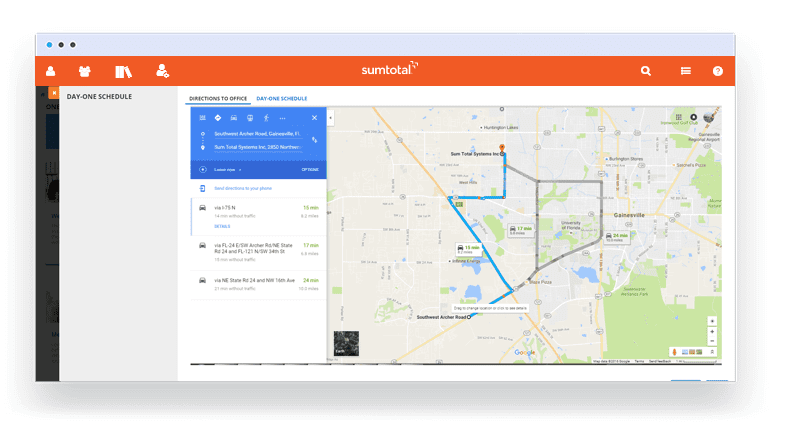Click the Gainesville city label on map

click(629, 215)
